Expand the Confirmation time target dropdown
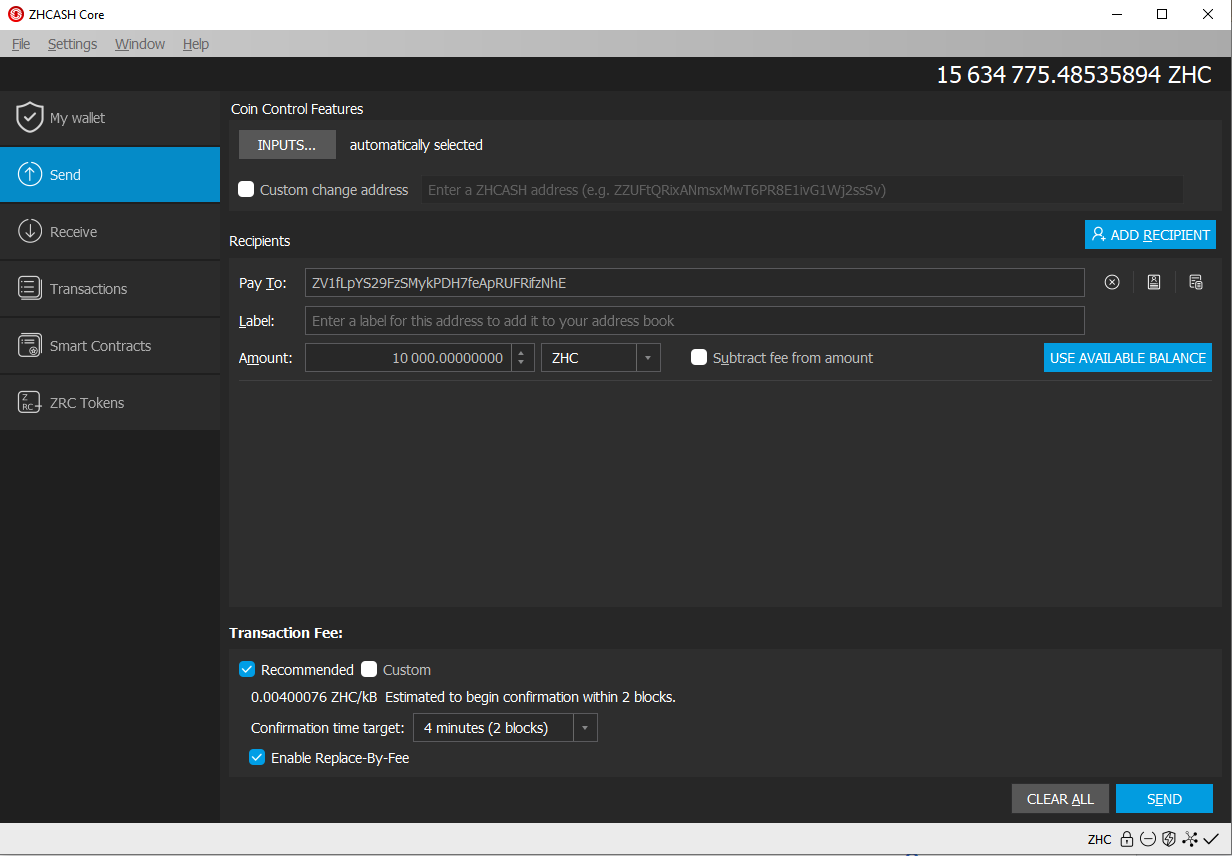1232x856 pixels. coord(505,728)
